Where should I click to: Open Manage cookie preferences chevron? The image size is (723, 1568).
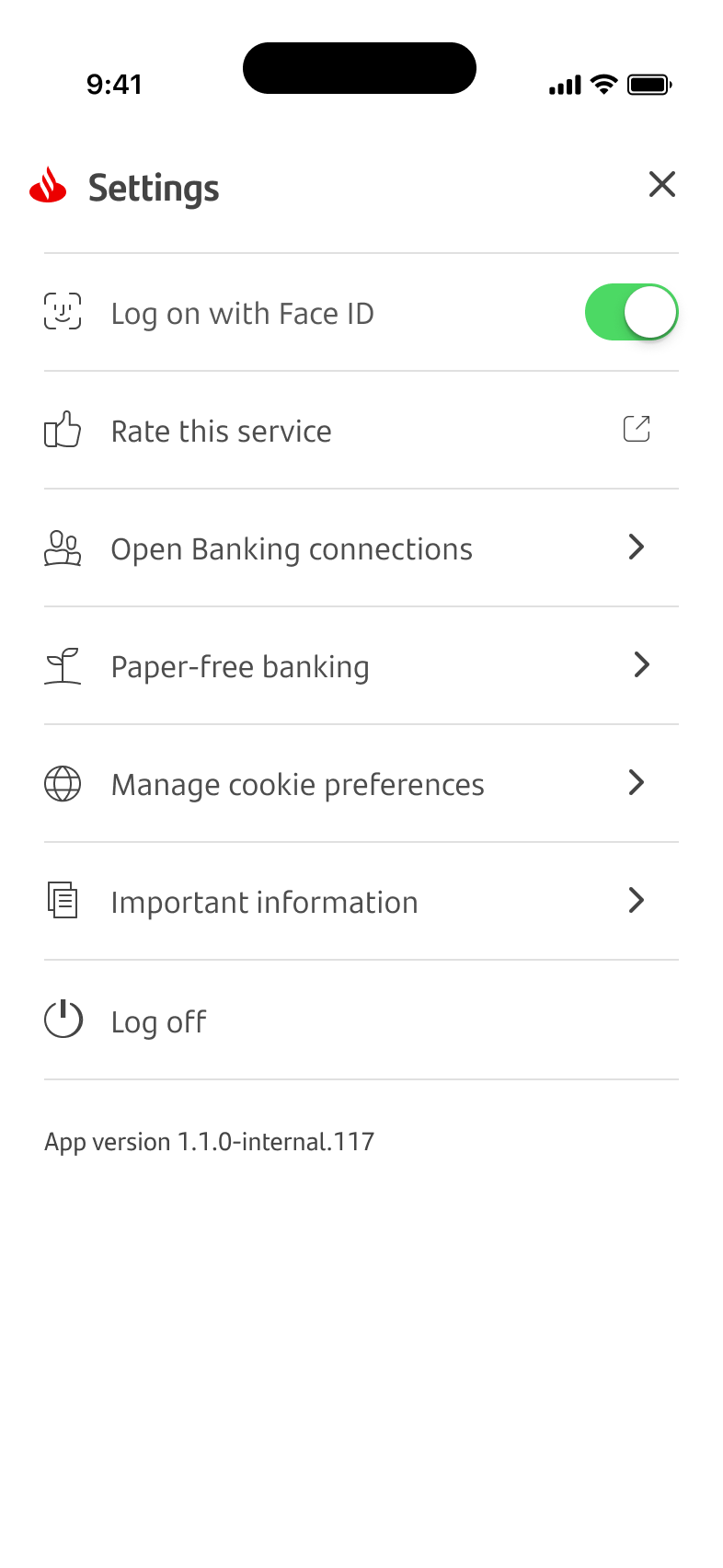637,783
